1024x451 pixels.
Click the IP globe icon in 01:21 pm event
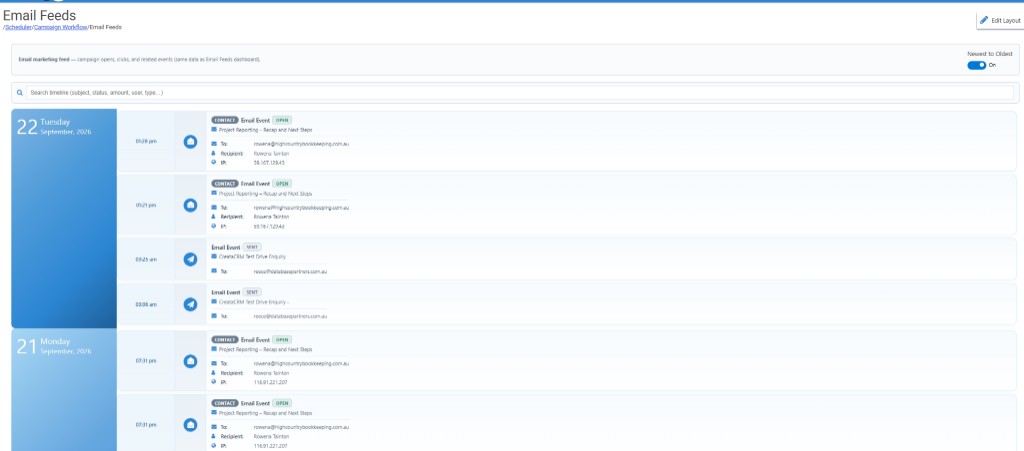(x=214, y=226)
